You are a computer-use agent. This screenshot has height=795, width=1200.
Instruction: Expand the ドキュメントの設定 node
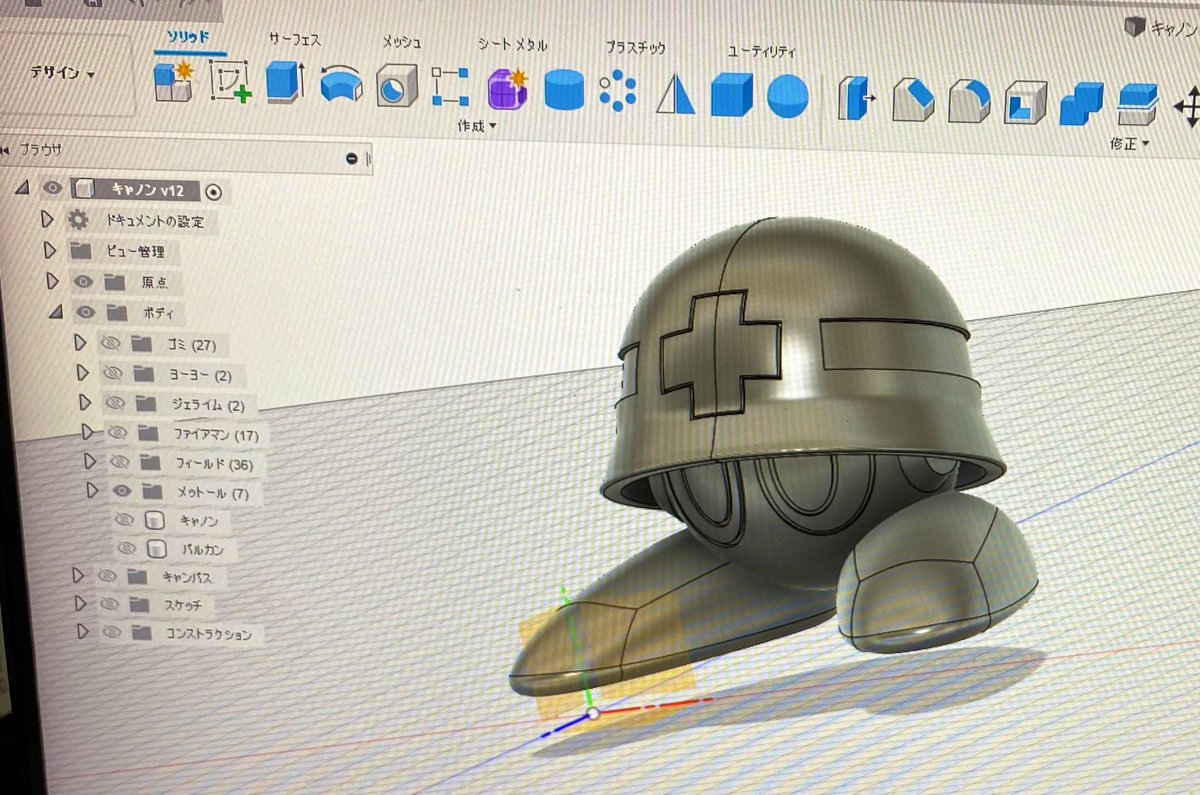[x=45, y=219]
